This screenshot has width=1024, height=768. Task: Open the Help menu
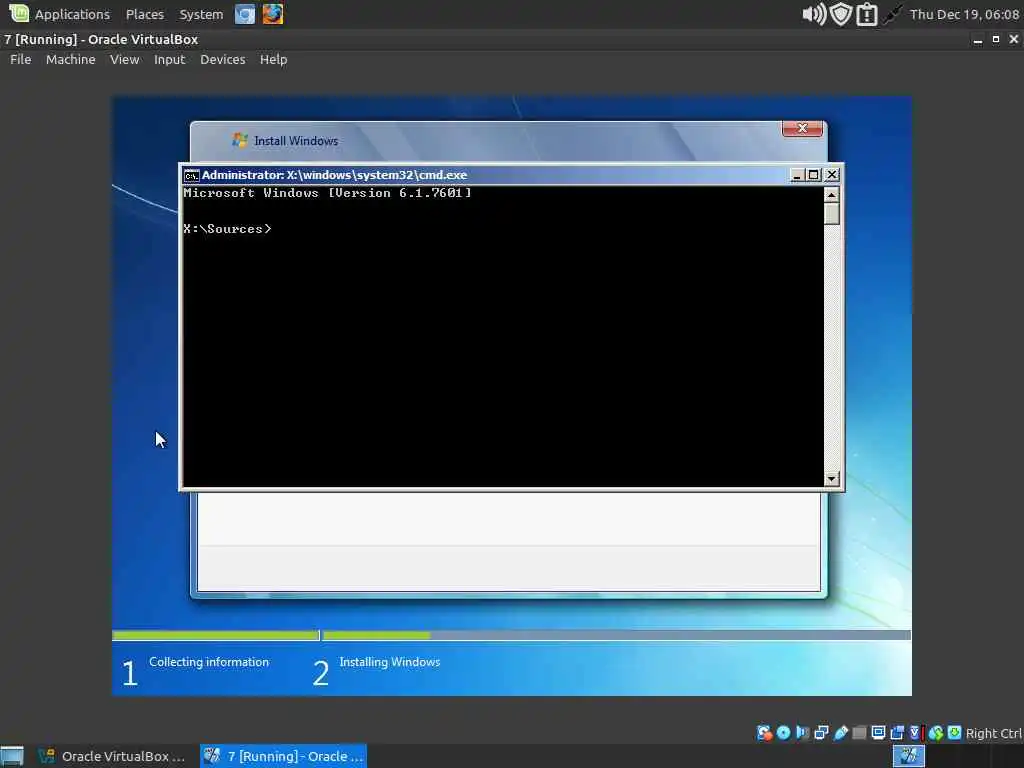point(274,59)
